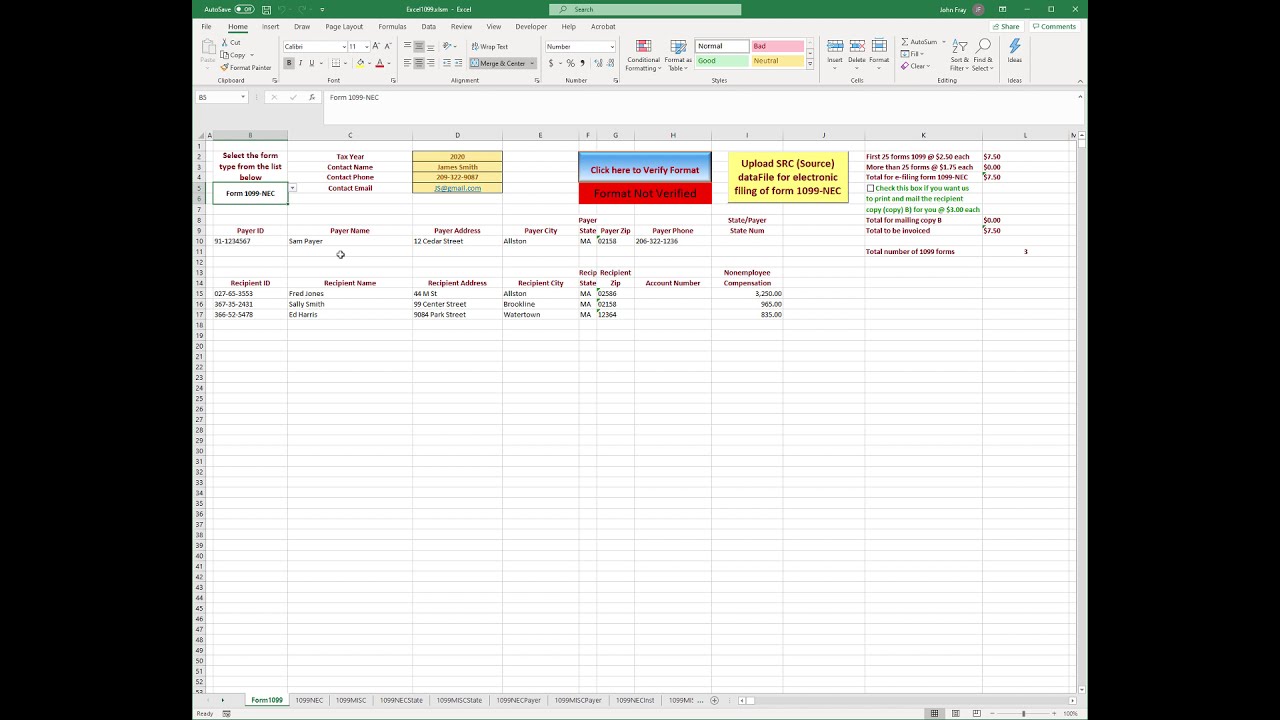
Task: Click the horizontal scrollbar at bottom
Action: click(x=905, y=700)
